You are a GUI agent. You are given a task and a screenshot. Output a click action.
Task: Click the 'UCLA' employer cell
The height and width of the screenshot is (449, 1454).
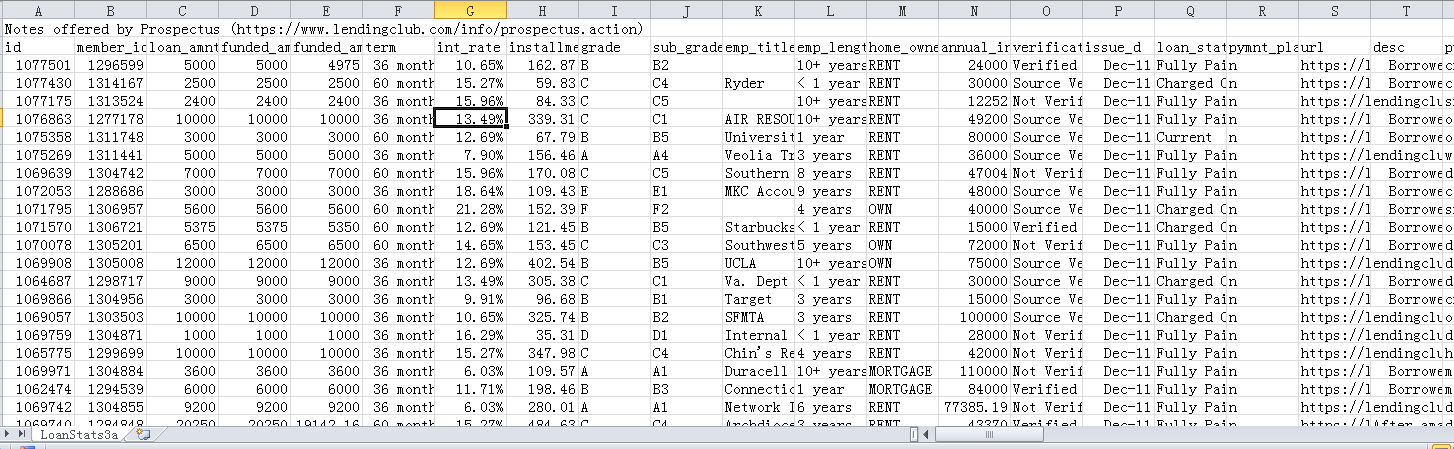[758, 263]
